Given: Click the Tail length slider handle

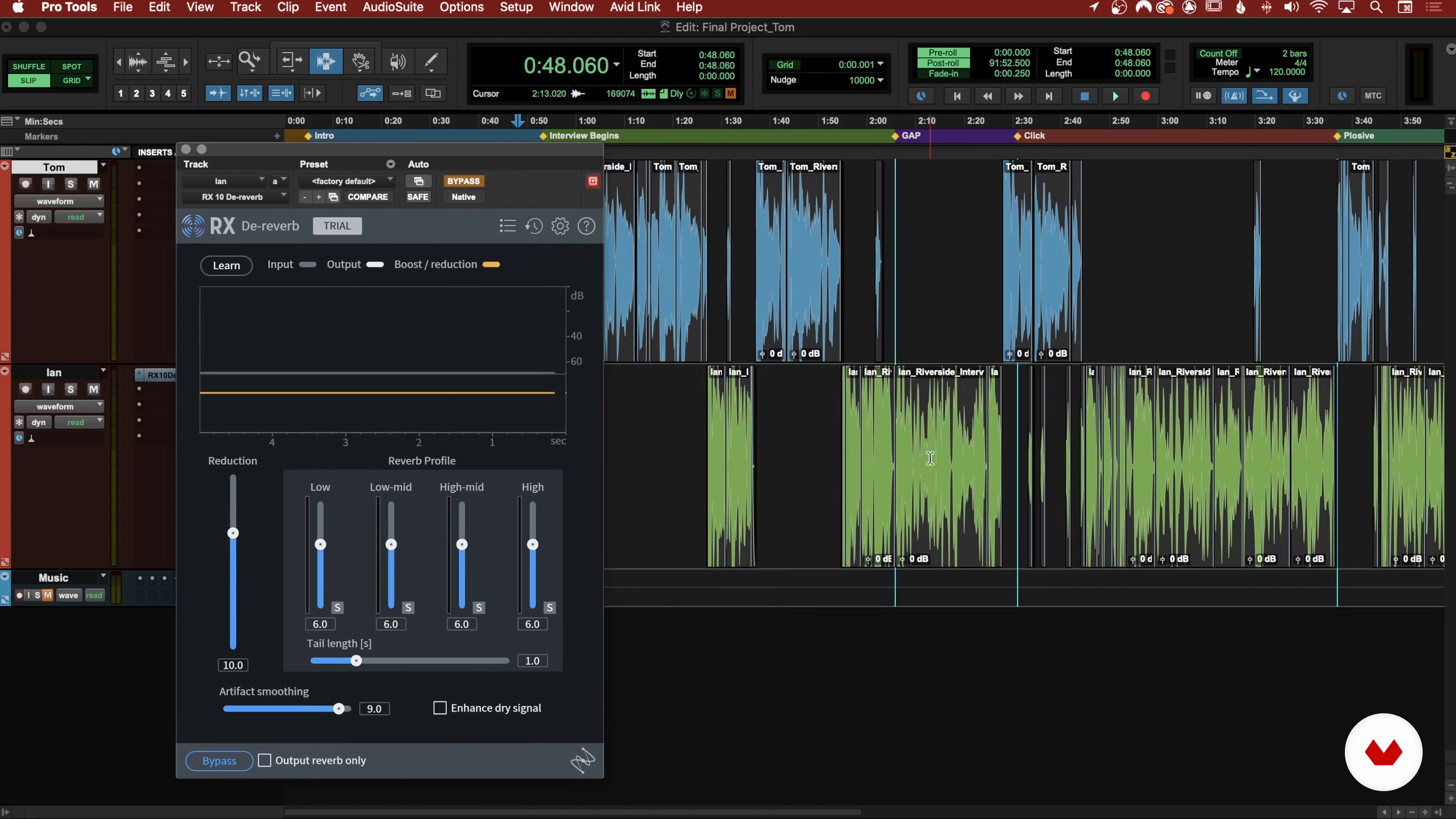Looking at the screenshot, I should tap(356, 661).
